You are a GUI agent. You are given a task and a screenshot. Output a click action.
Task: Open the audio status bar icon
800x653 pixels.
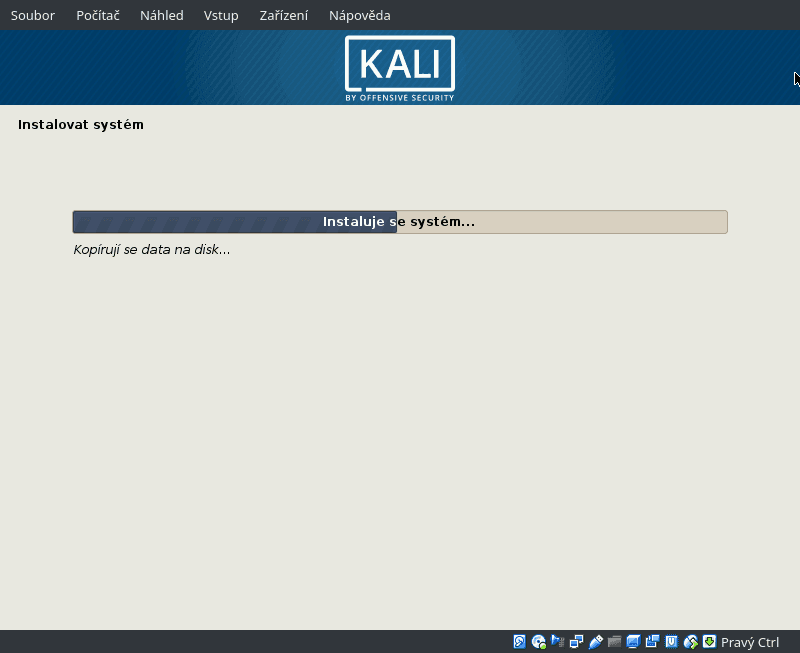pyautogui.click(x=558, y=641)
